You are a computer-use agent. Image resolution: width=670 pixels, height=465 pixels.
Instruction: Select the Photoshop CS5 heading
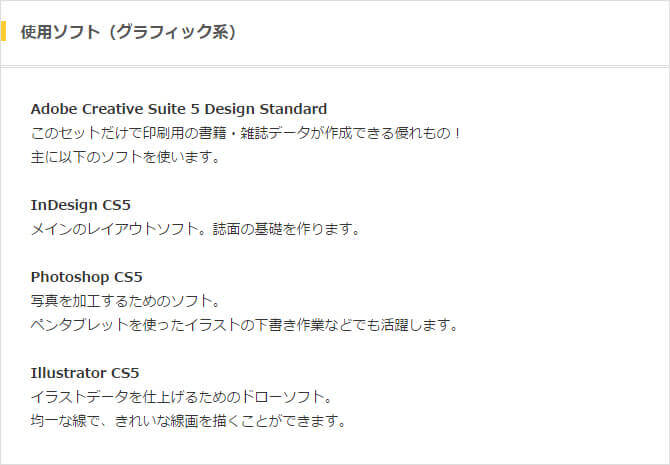coord(86,277)
